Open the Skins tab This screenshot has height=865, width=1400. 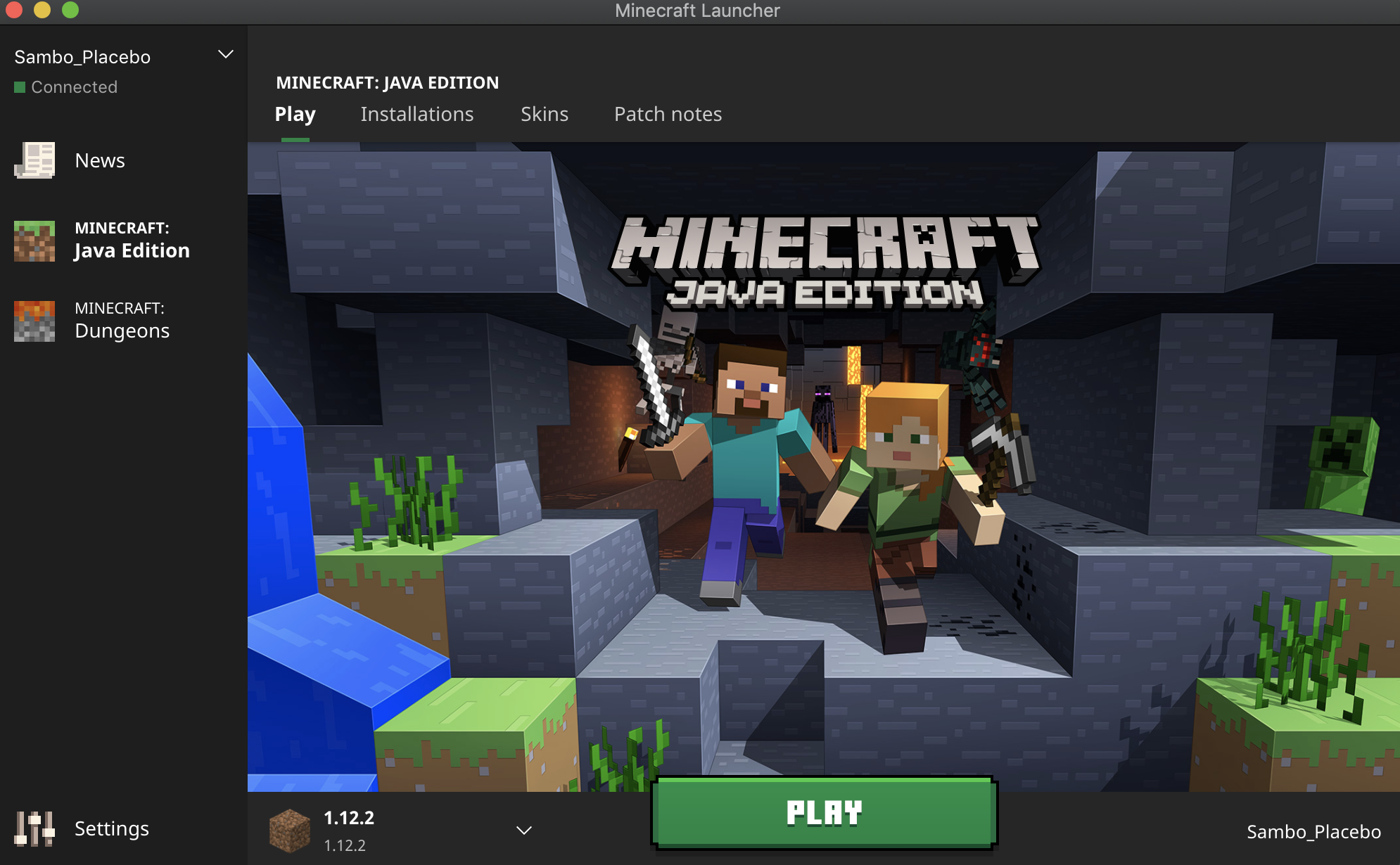(544, 114)
